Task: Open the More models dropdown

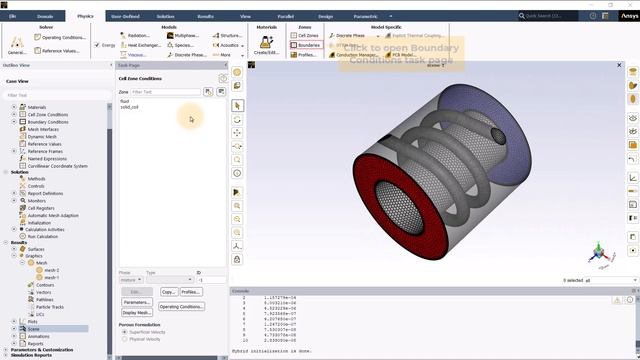Action: (242, 55)
